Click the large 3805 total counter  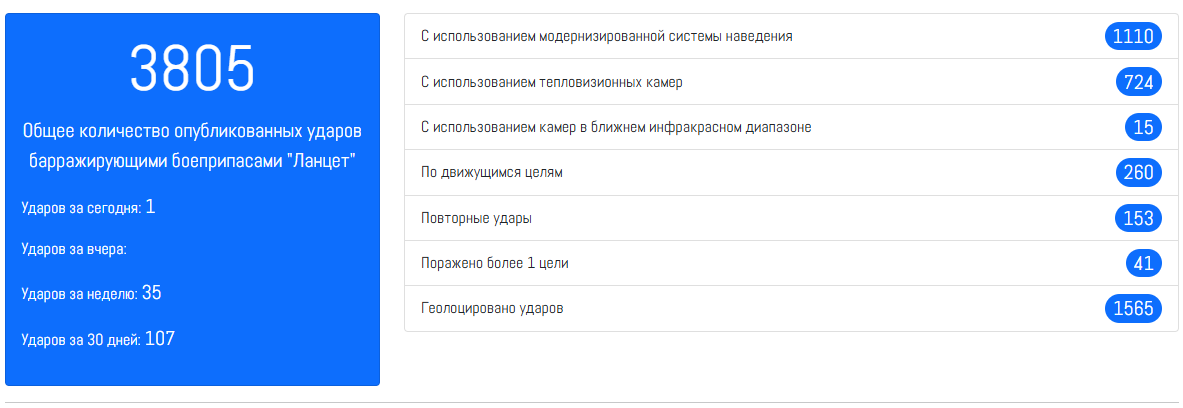click(192, 70)
